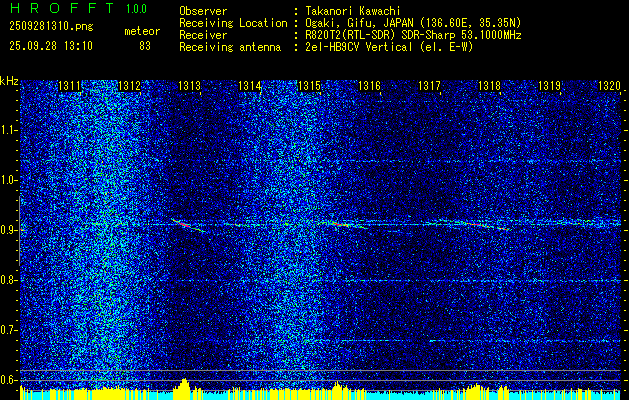The width and height of the screenshot is (629, 400).
Task: Click the 0.6 kHz axis label
Action: pyautogui.click(x=9, y=380)
